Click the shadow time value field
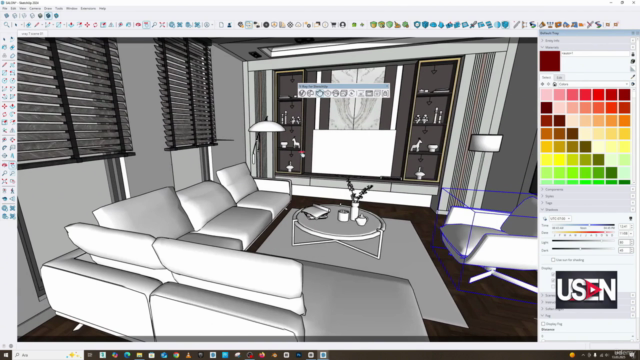 tap(624, 226)
